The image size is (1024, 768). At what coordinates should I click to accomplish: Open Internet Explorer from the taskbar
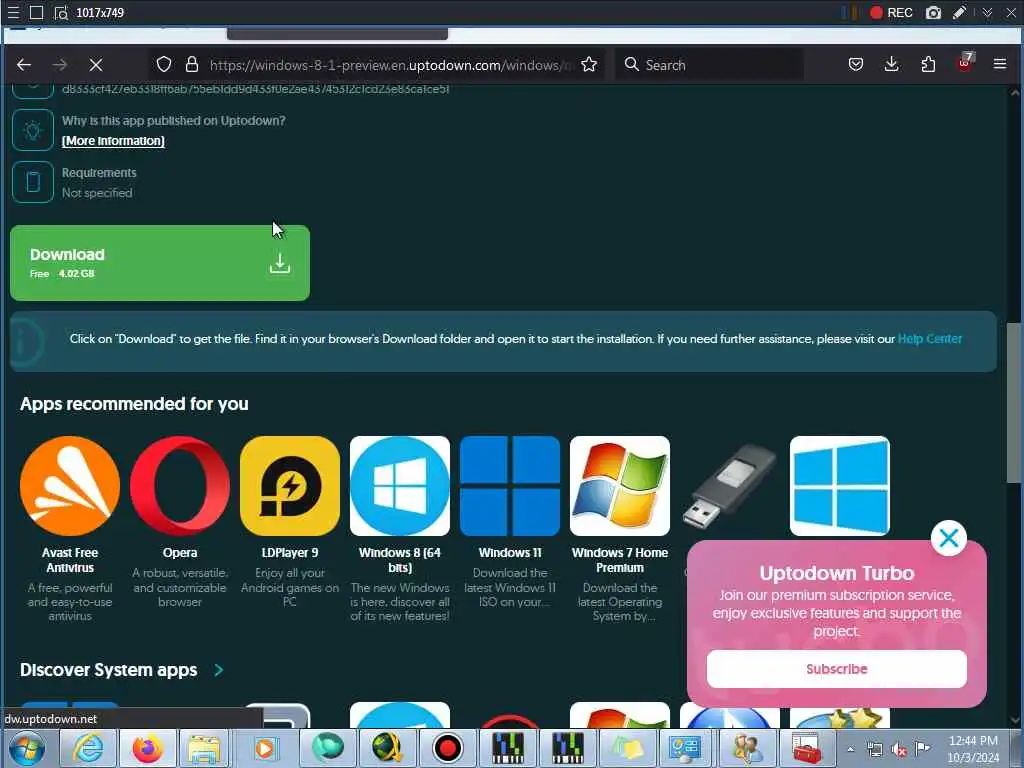tap(87, 748)
